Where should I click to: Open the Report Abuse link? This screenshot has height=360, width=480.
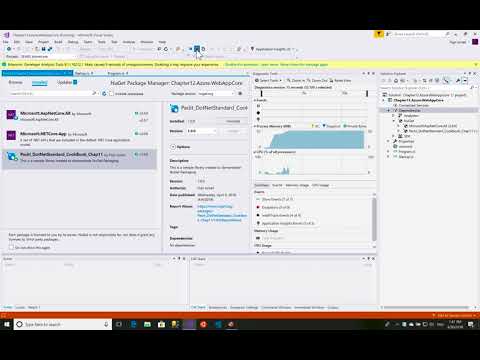pyautogui.click(x=222, y=213)
